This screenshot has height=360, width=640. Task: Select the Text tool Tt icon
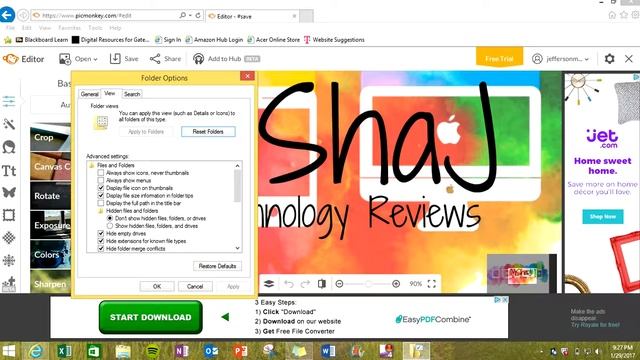[x=9, y=170]
